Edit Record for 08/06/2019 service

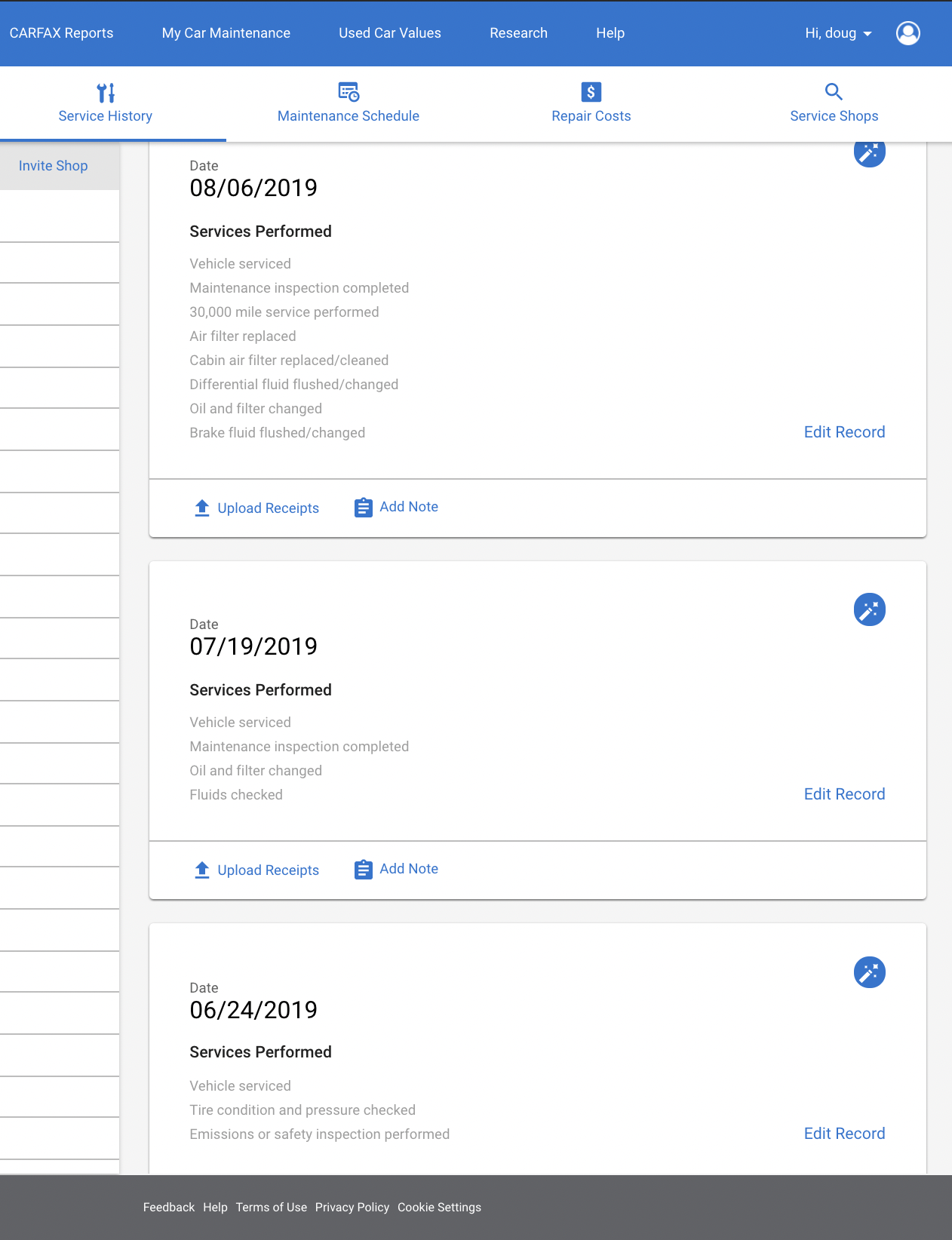point(845,432)
